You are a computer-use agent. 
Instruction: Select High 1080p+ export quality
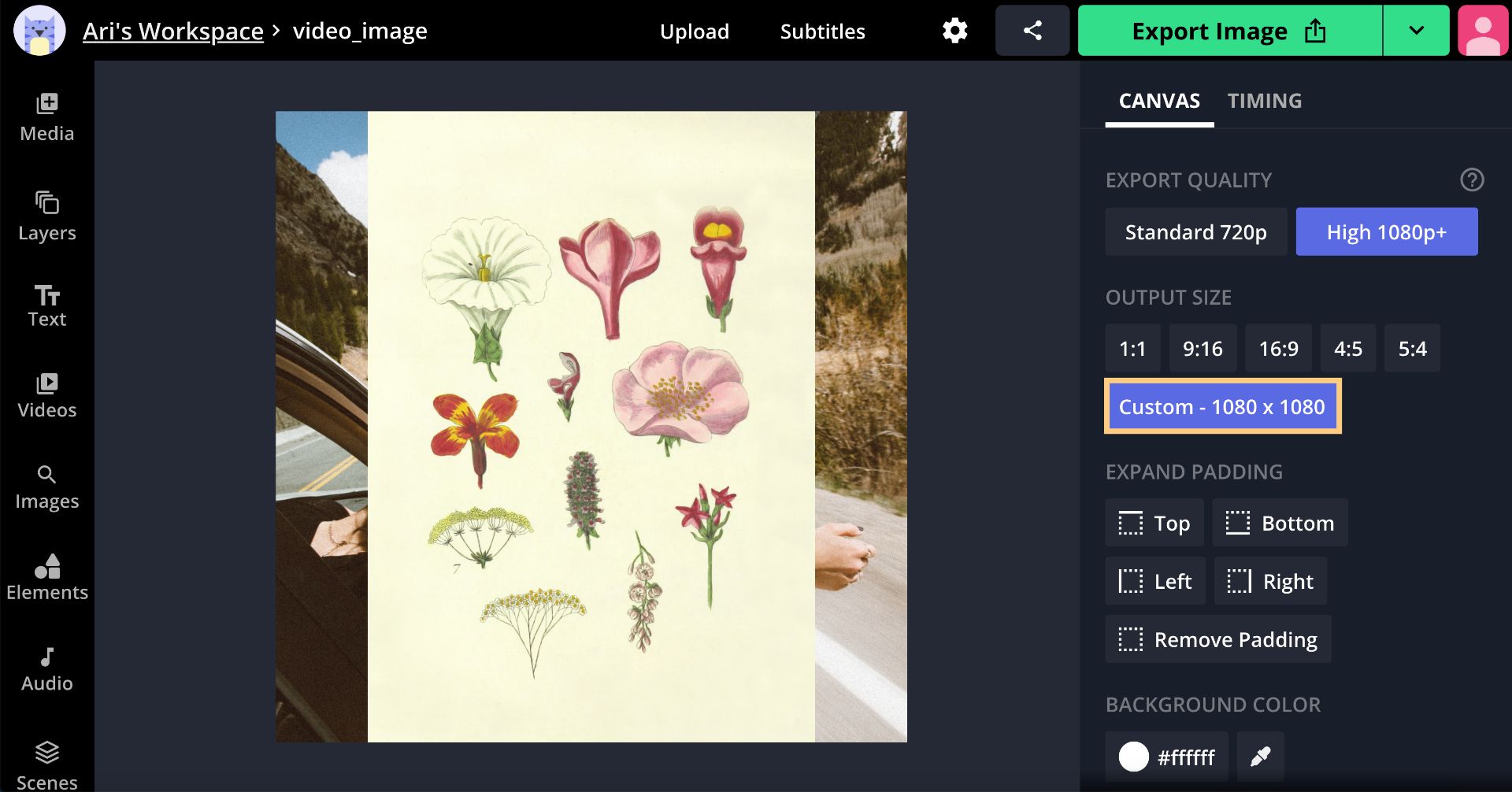coord(1386,232)
